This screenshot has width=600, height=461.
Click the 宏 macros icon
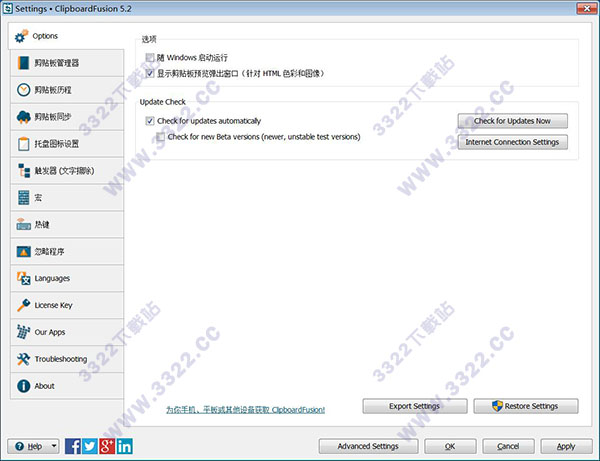[x=23, y=197]
